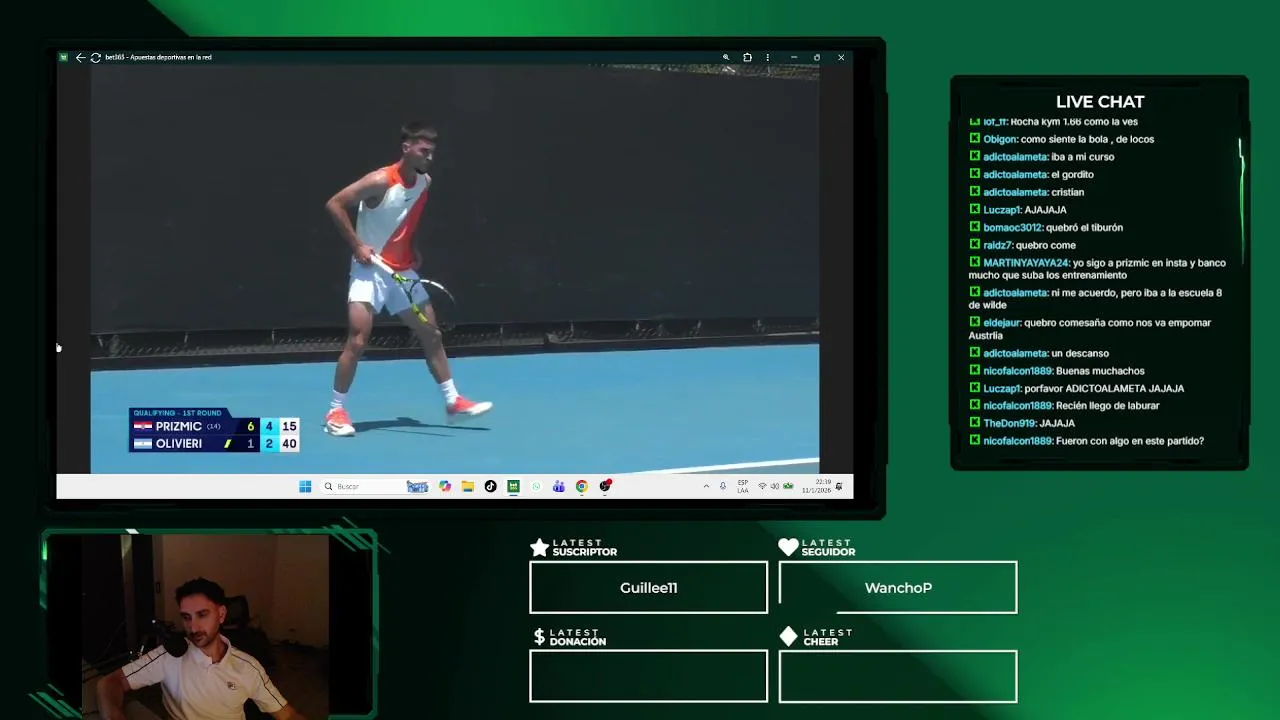Click LIVE CHAT panel title
The height and width of the screenshot is (720, 1280).
(1100, 102)
